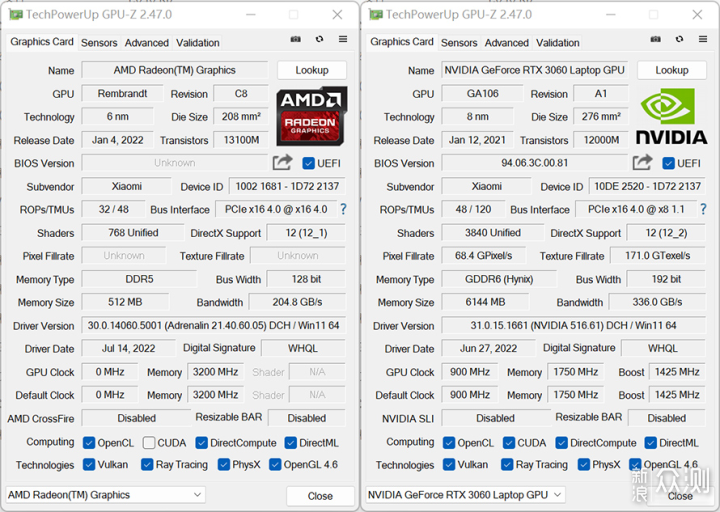This screenshot has width=720, height=512.
Task: Switch to Validation tab in NVIDIA window
Action: 557,43
